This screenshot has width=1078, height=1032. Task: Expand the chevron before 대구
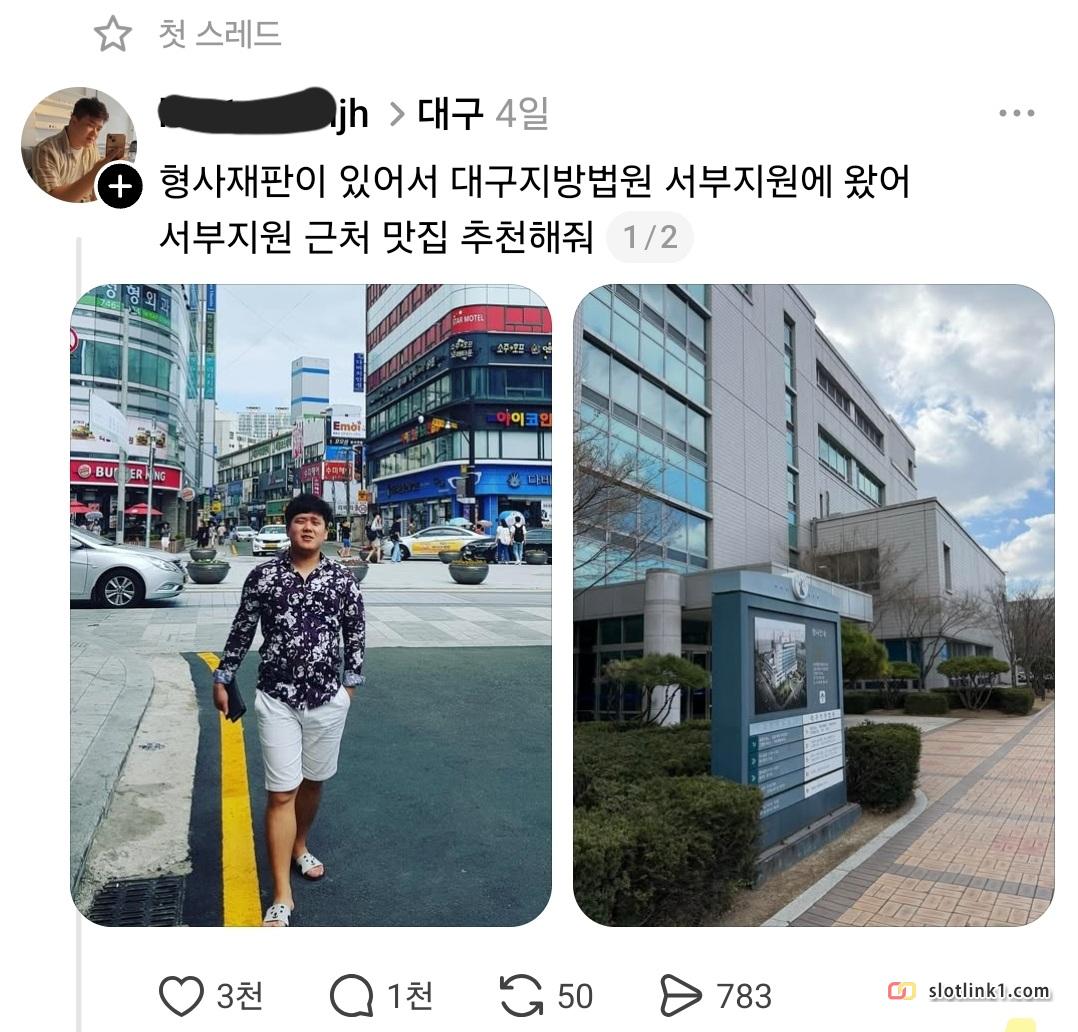click(397, 114)
